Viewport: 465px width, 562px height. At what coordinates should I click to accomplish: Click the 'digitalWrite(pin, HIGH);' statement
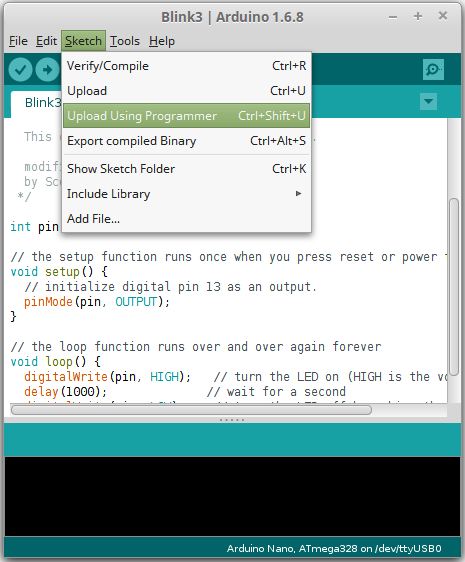(107, 377)
